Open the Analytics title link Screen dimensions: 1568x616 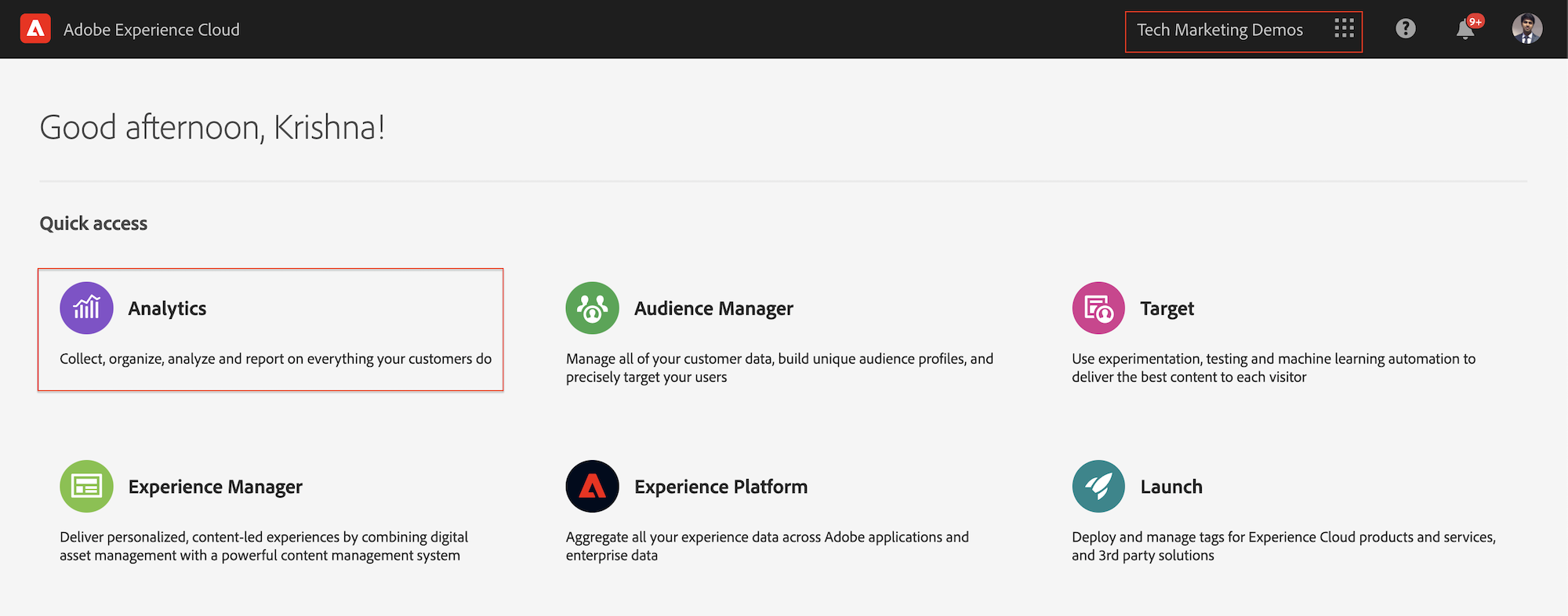pyautogui.click(x=167, y=309)
